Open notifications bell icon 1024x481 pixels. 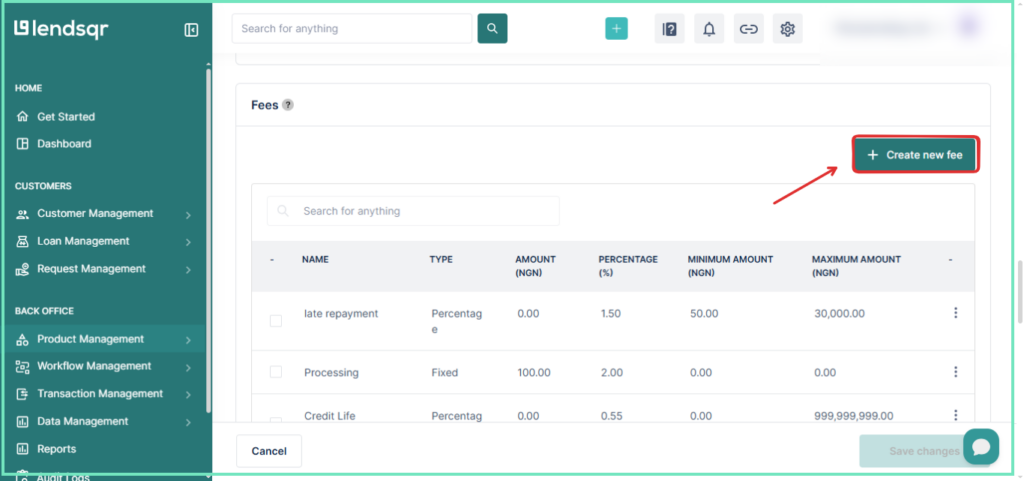pyautogui.click(x=709, y=29)
